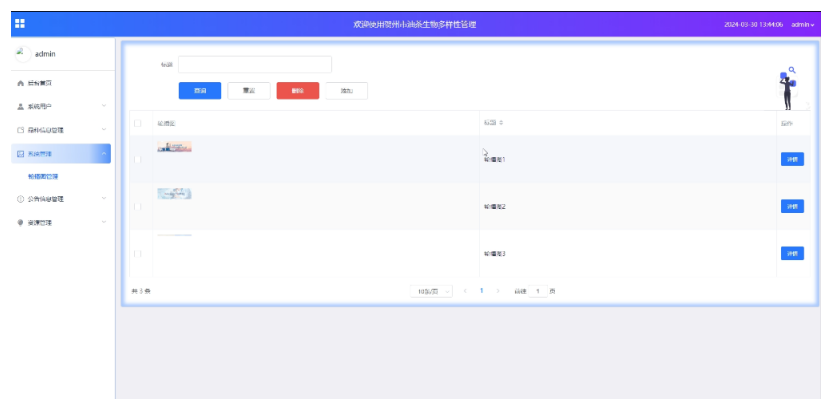Click the 标题 search input field

pos(255,64)
